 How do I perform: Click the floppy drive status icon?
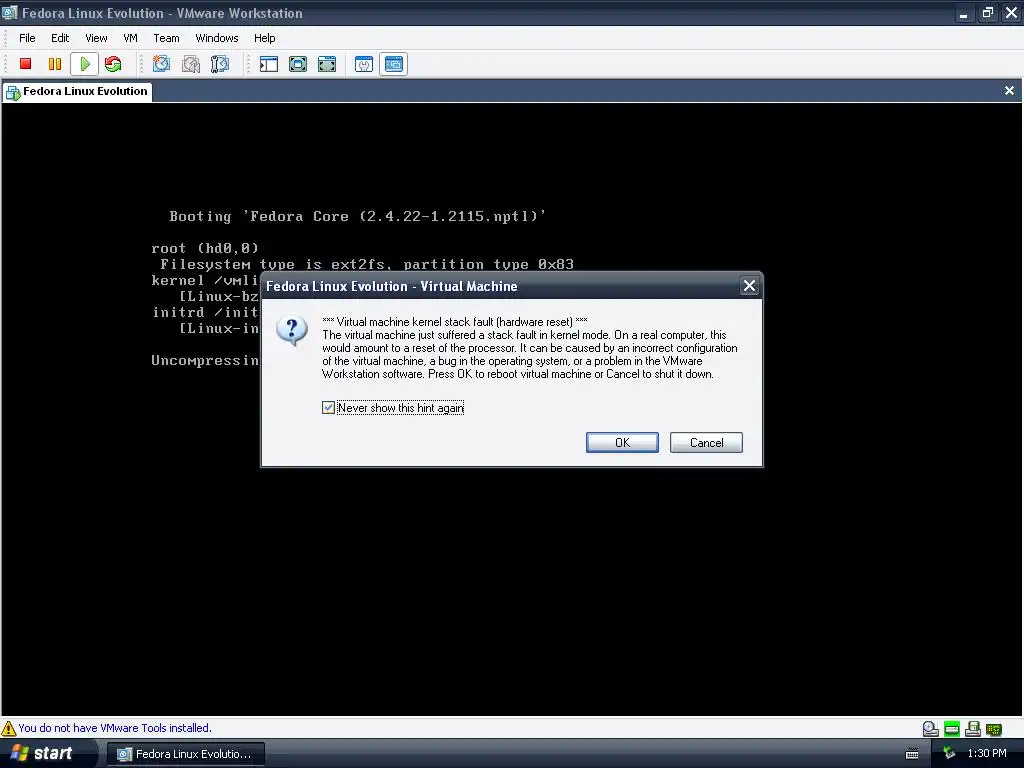[973, 729]
